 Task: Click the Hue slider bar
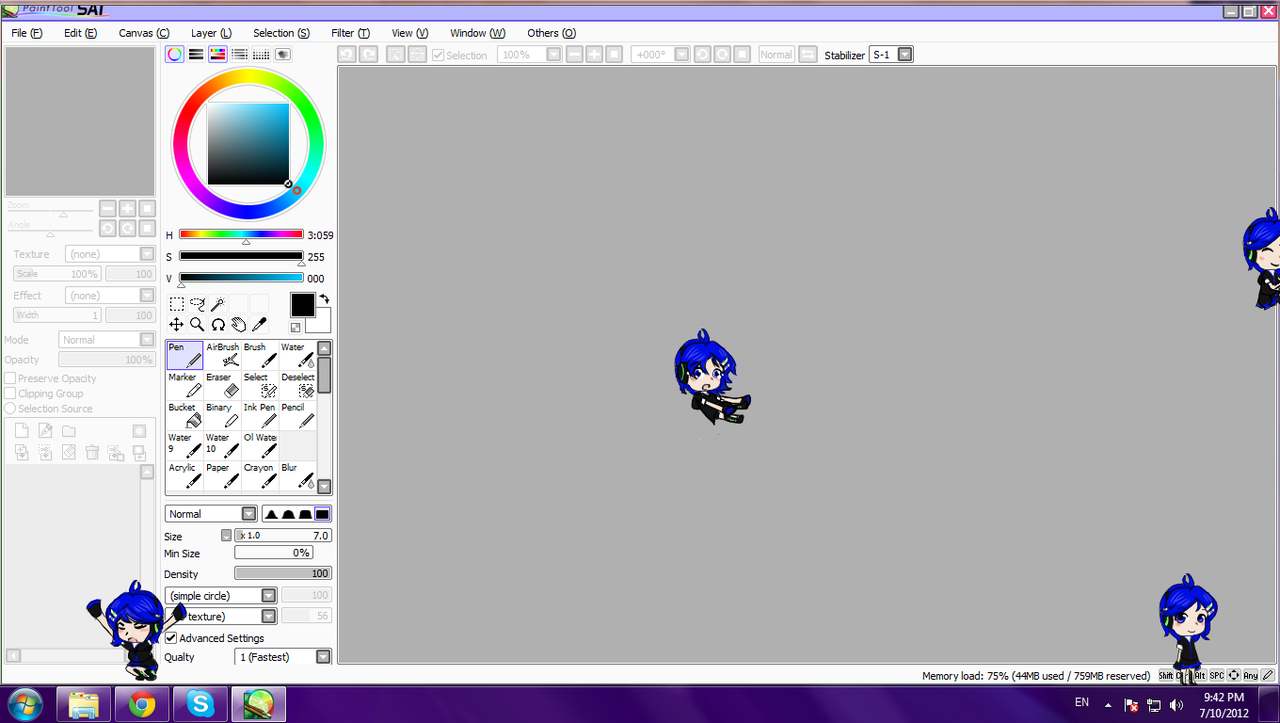(x=241, y=235)
